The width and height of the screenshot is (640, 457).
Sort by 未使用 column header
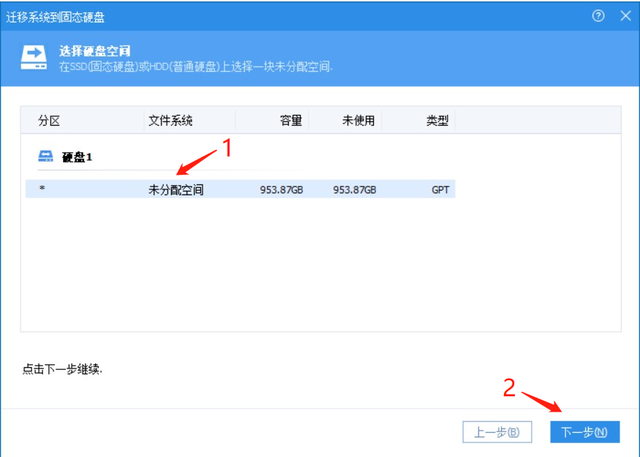(358, 121)
